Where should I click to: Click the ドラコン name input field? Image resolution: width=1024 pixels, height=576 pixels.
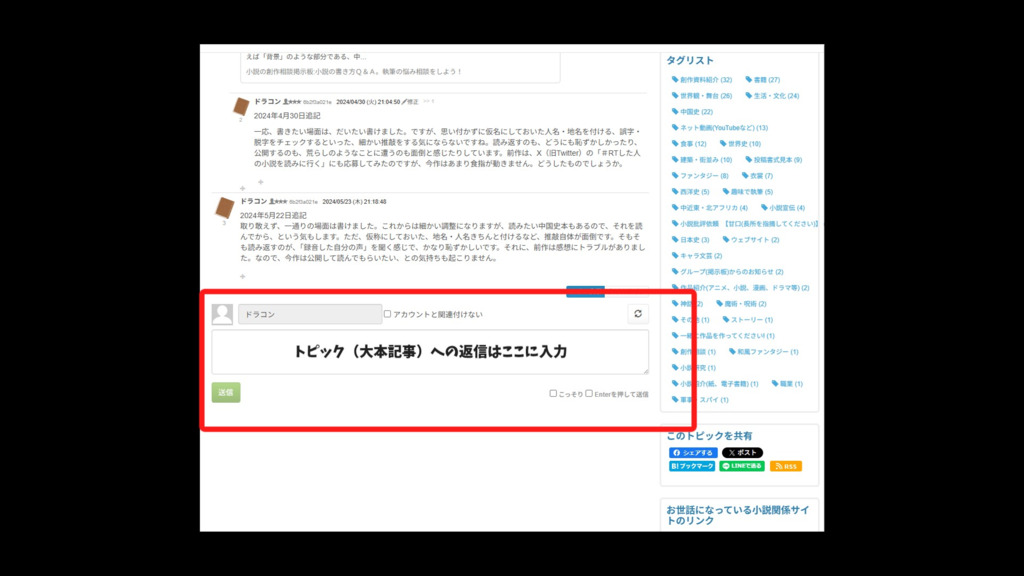[x=310, y=314]
